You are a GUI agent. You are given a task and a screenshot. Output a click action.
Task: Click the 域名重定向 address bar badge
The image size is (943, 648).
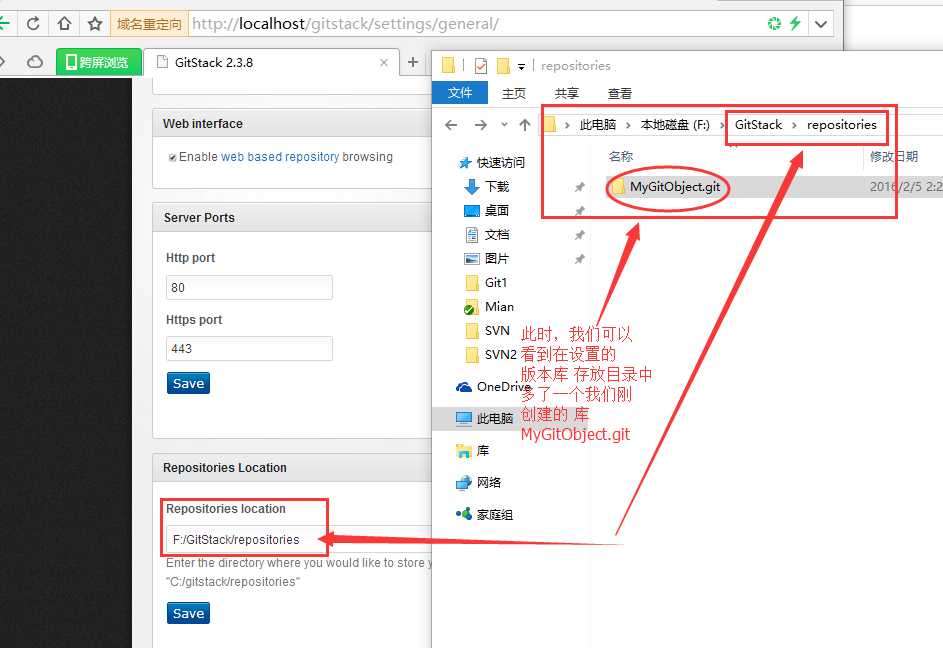coord(149,24)
